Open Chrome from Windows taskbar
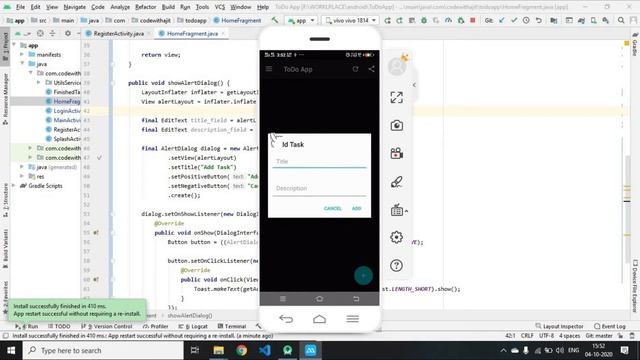 point(241,350)
